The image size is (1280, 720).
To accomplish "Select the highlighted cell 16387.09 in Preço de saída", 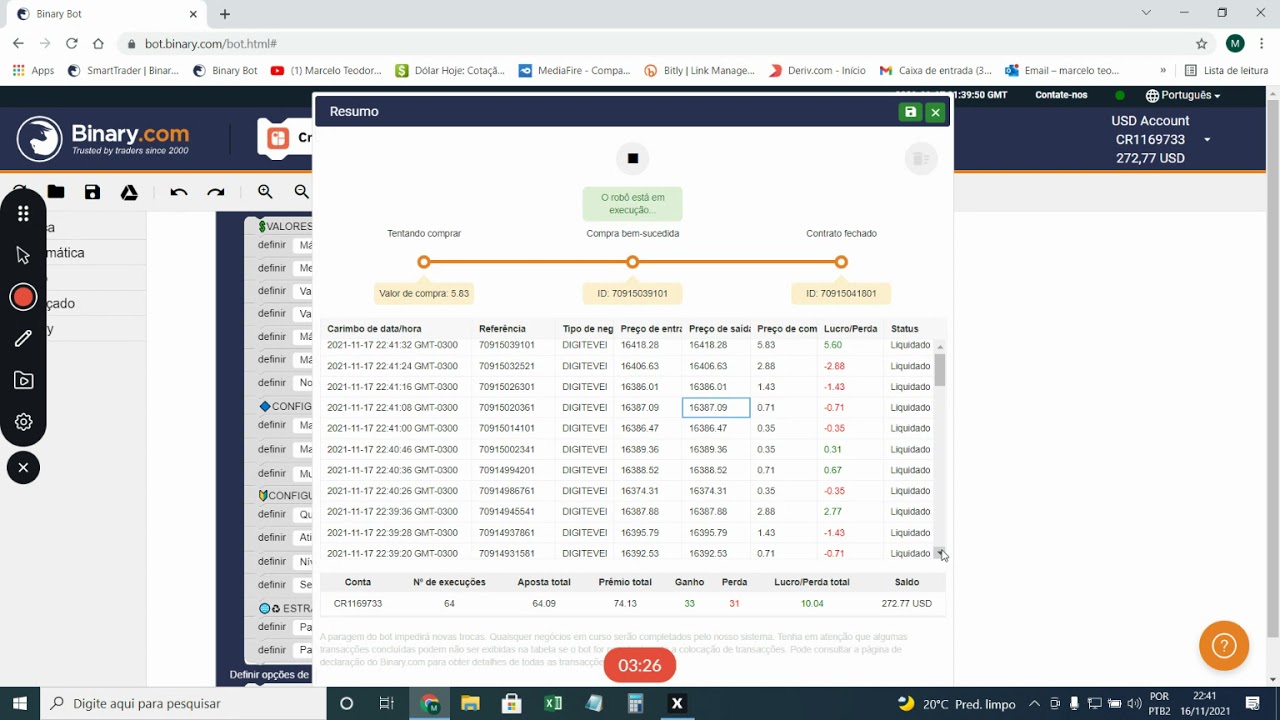I will (x=716, y=407).
